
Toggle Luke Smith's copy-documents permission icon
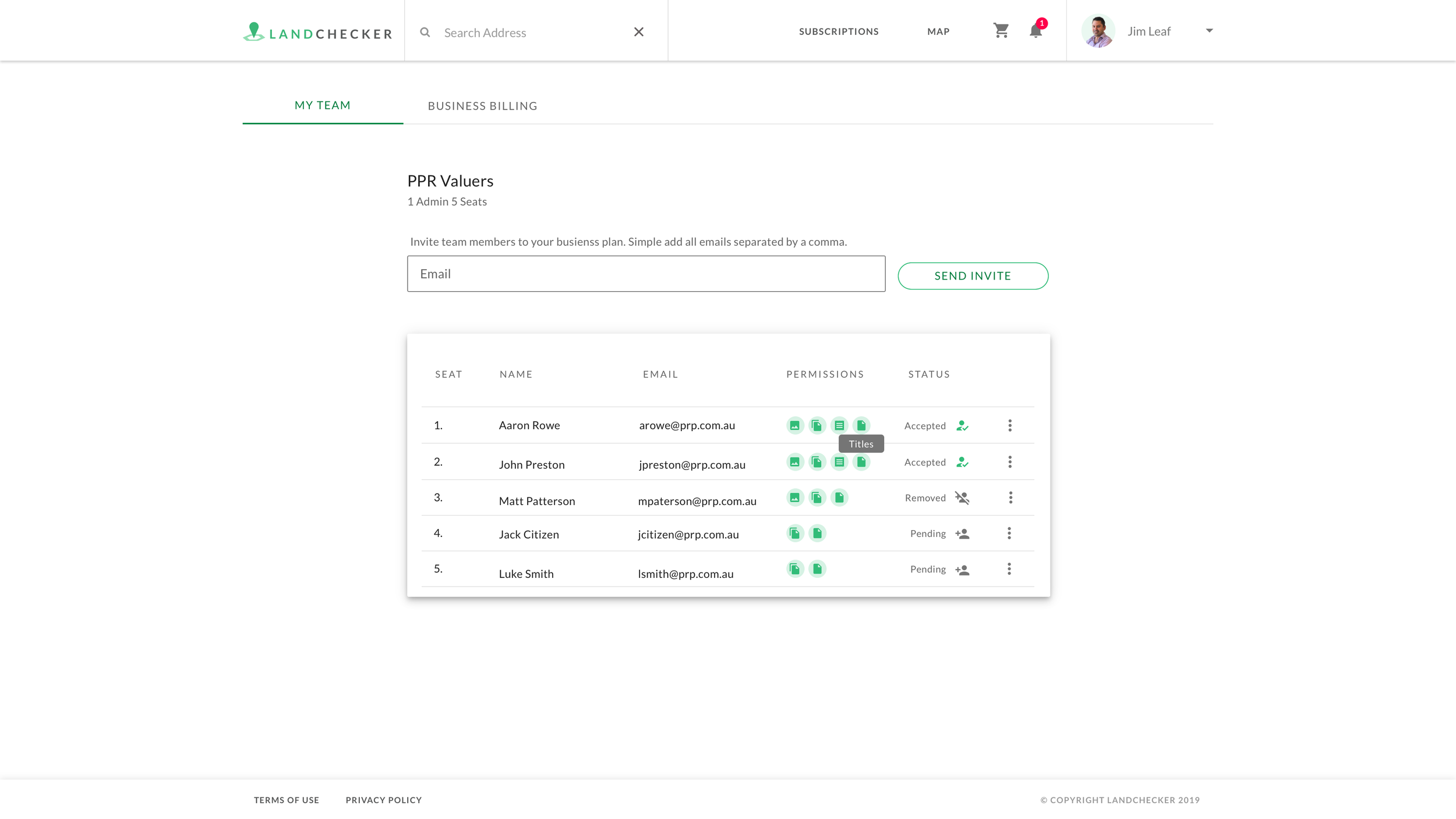pyautogui.click(x=794, y=569)
